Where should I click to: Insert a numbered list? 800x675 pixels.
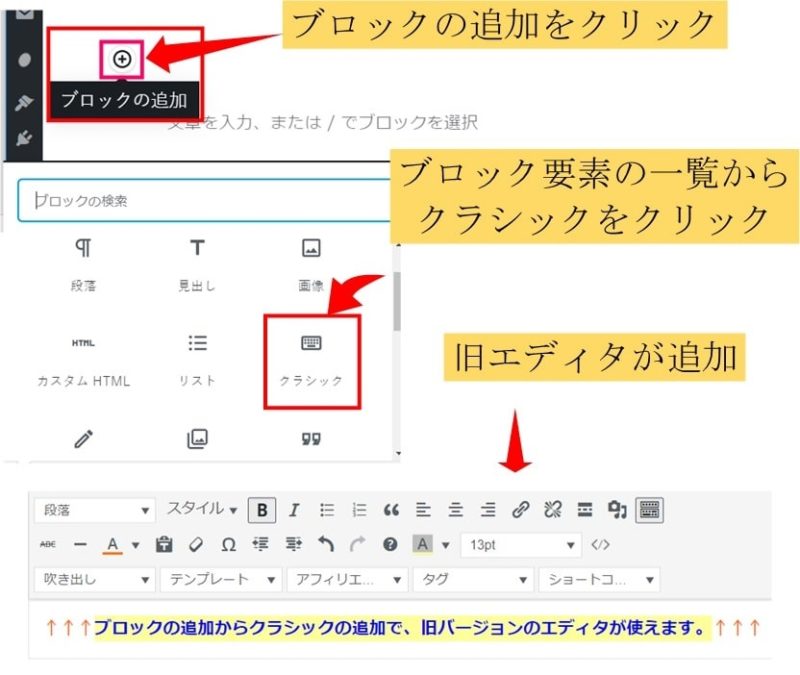tap(359, 510)
